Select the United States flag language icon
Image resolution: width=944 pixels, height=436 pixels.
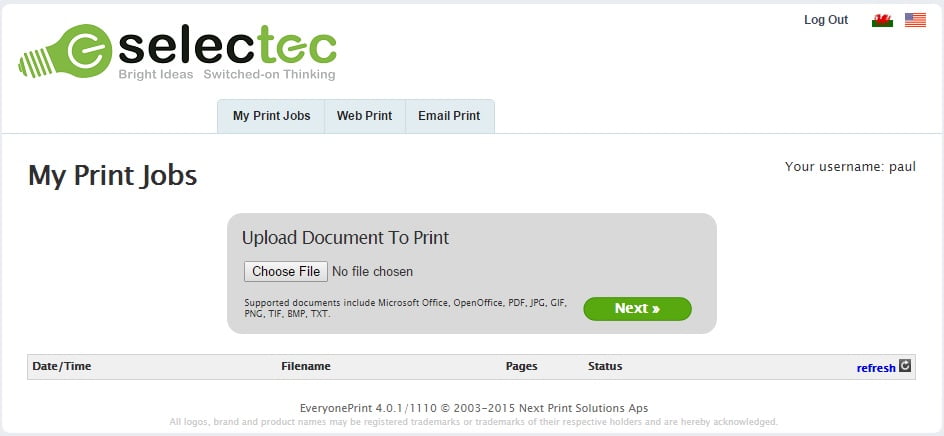coord(915,20)
